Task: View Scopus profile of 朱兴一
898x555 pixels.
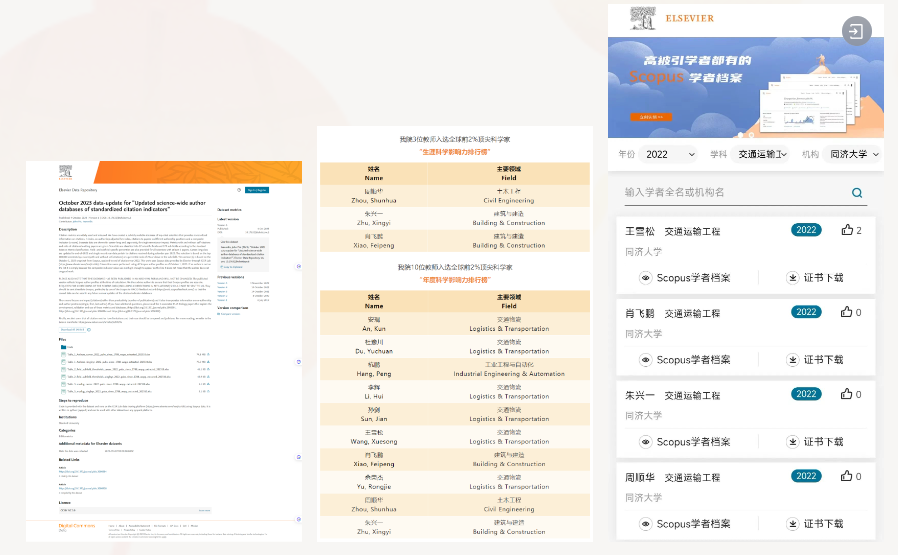Action: click(684, 441)
